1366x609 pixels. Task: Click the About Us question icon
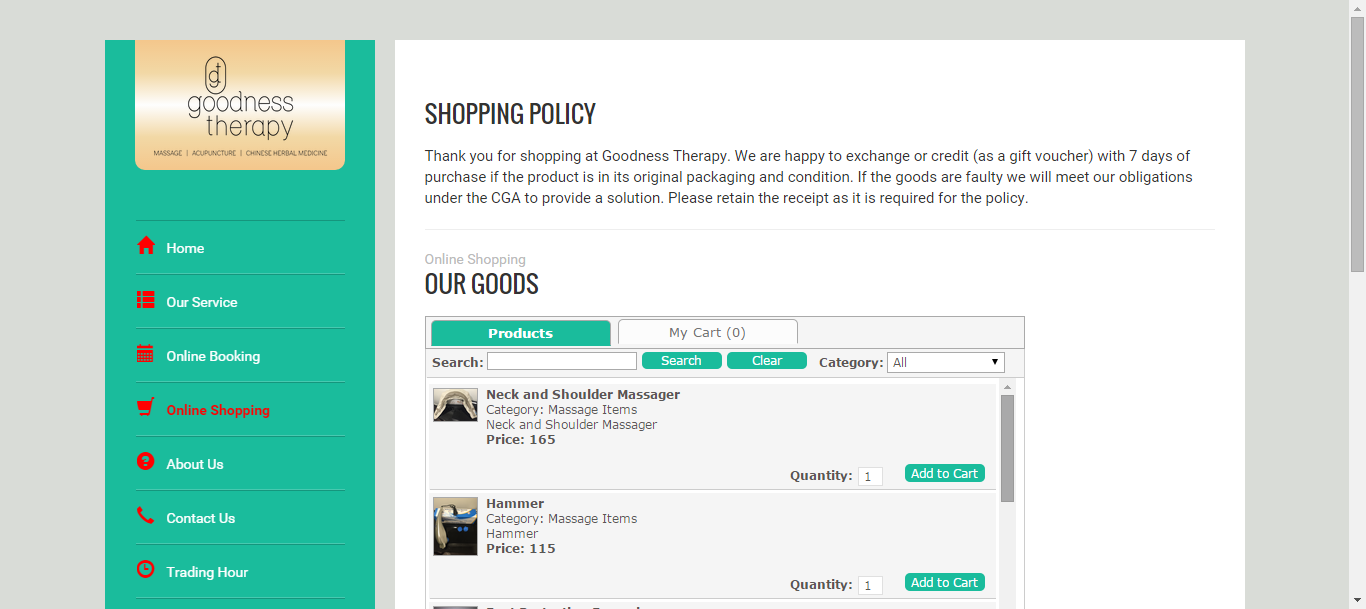click(146, 461)
